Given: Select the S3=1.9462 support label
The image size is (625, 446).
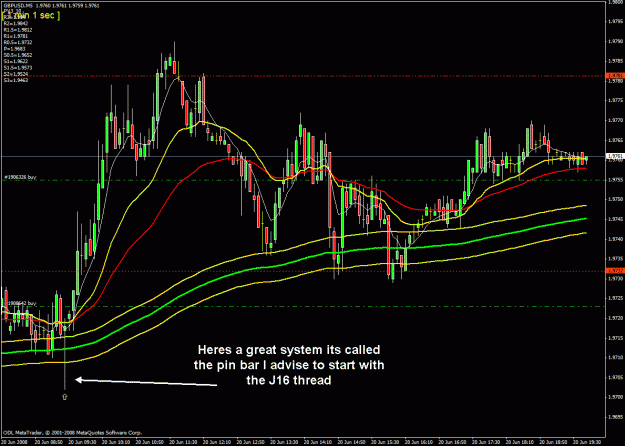Looking at the screenshot, I should (16, 80).
